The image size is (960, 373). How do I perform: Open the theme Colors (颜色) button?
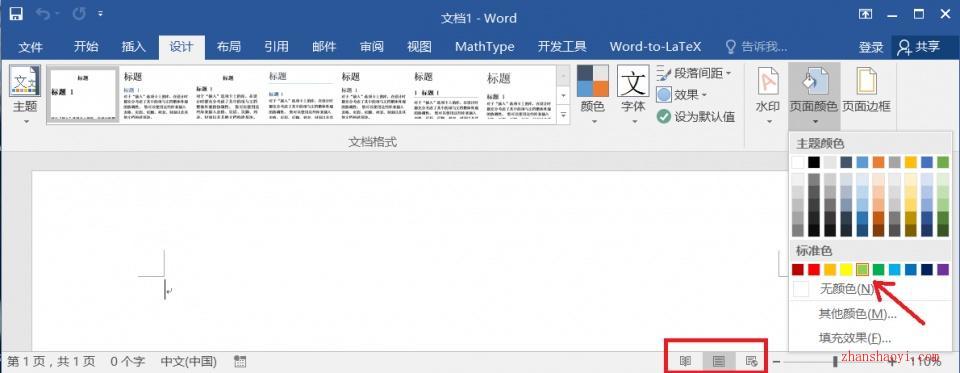click(592, 94)
